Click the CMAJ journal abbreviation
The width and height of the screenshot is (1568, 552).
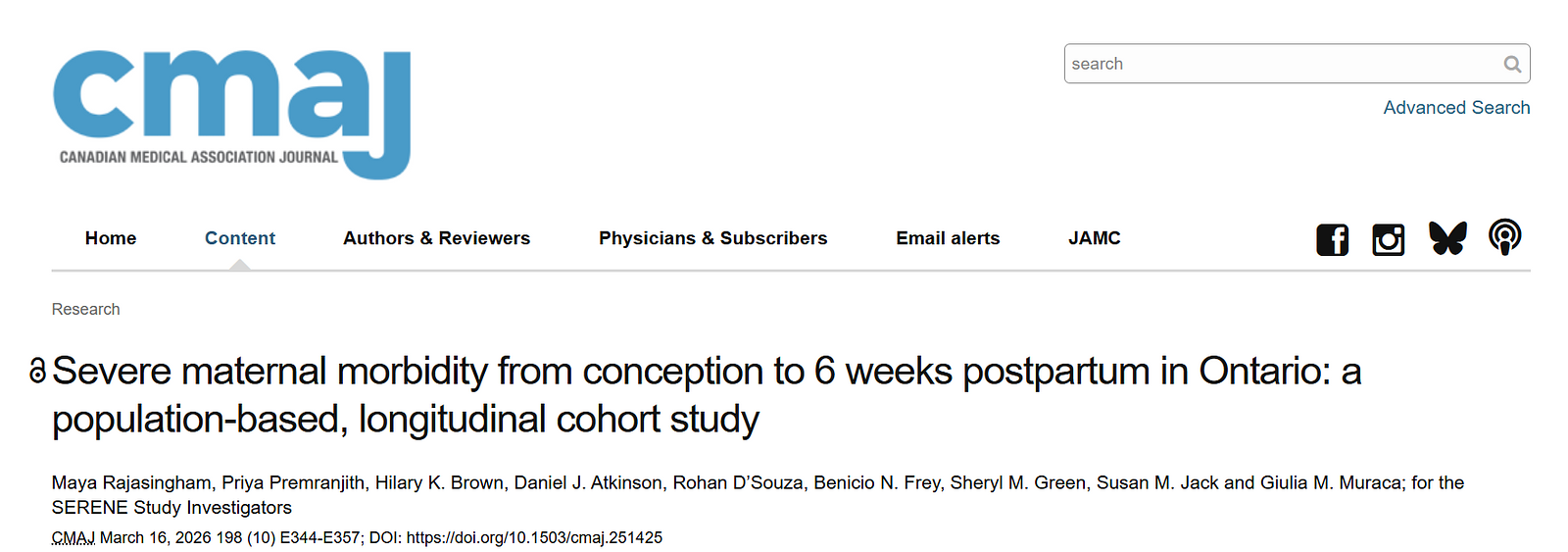point(73,538)
